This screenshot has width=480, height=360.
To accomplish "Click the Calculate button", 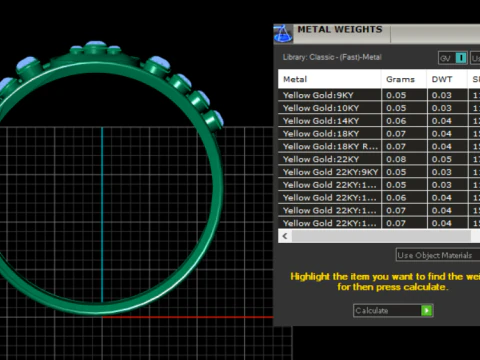I will (393, 311).
